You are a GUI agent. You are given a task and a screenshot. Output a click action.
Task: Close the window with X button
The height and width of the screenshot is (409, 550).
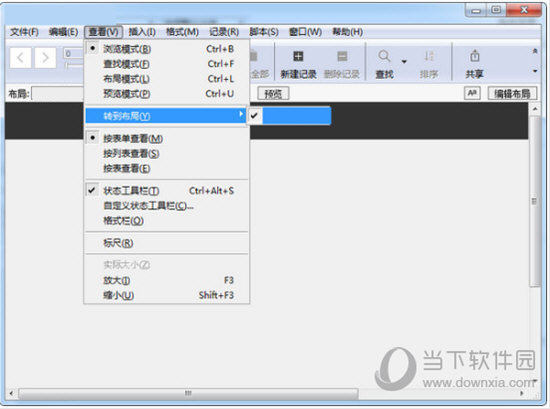(x=524, y=11)
